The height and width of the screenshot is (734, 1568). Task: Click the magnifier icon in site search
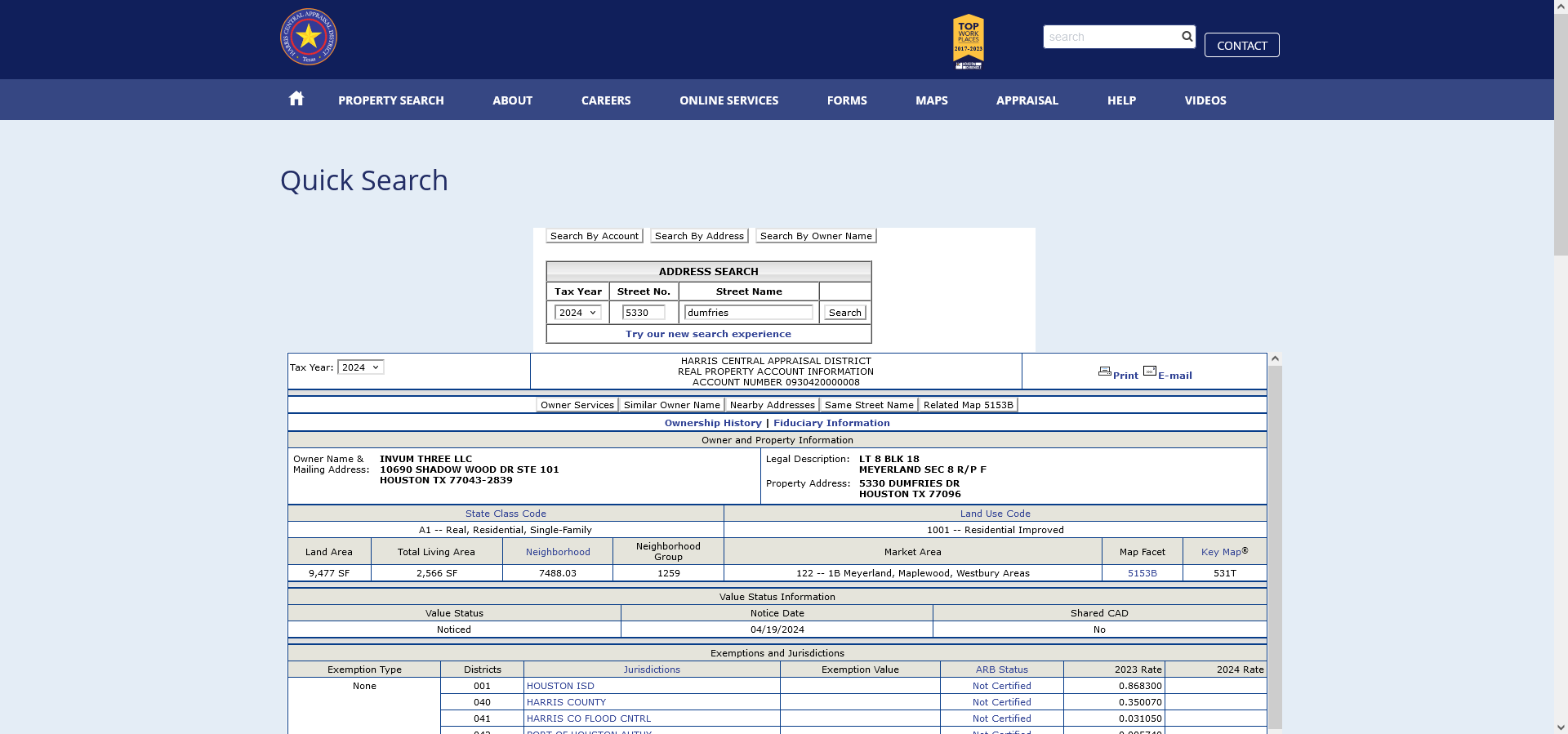[x=1187, y=36]
